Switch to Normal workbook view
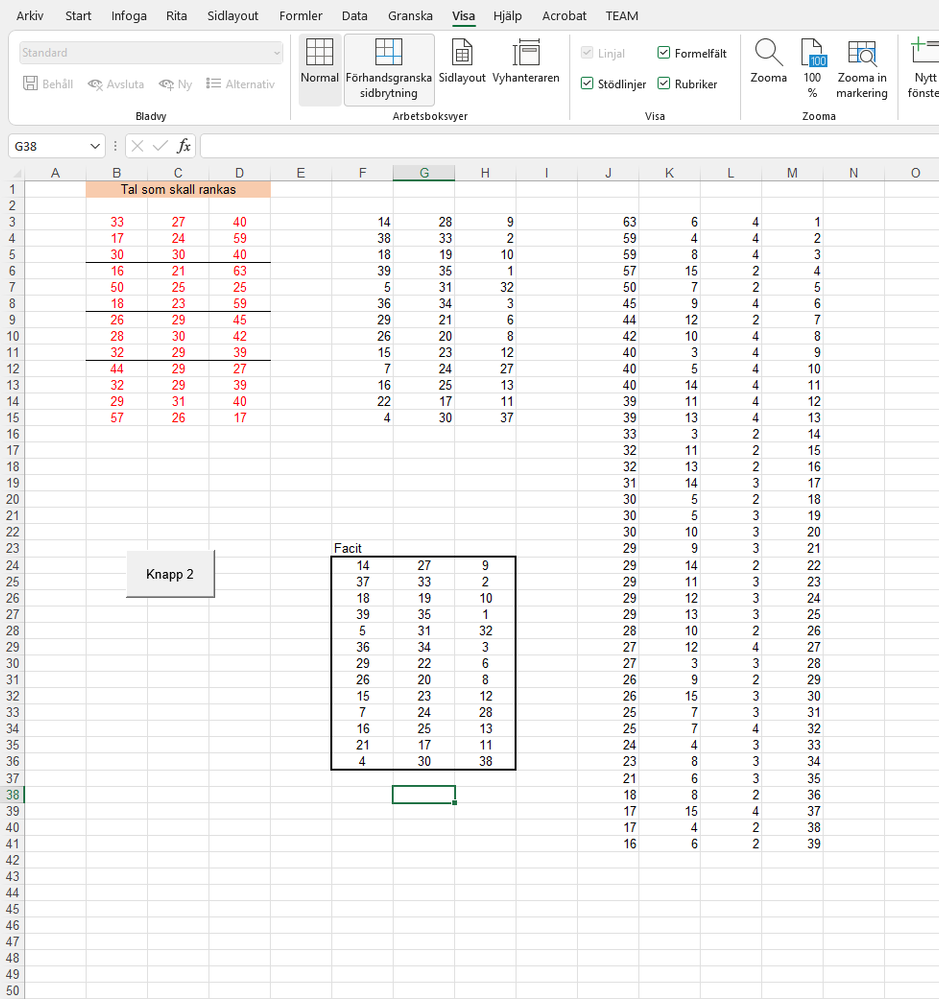The height and width of the screenshot is (999, 939). (319, 69)
